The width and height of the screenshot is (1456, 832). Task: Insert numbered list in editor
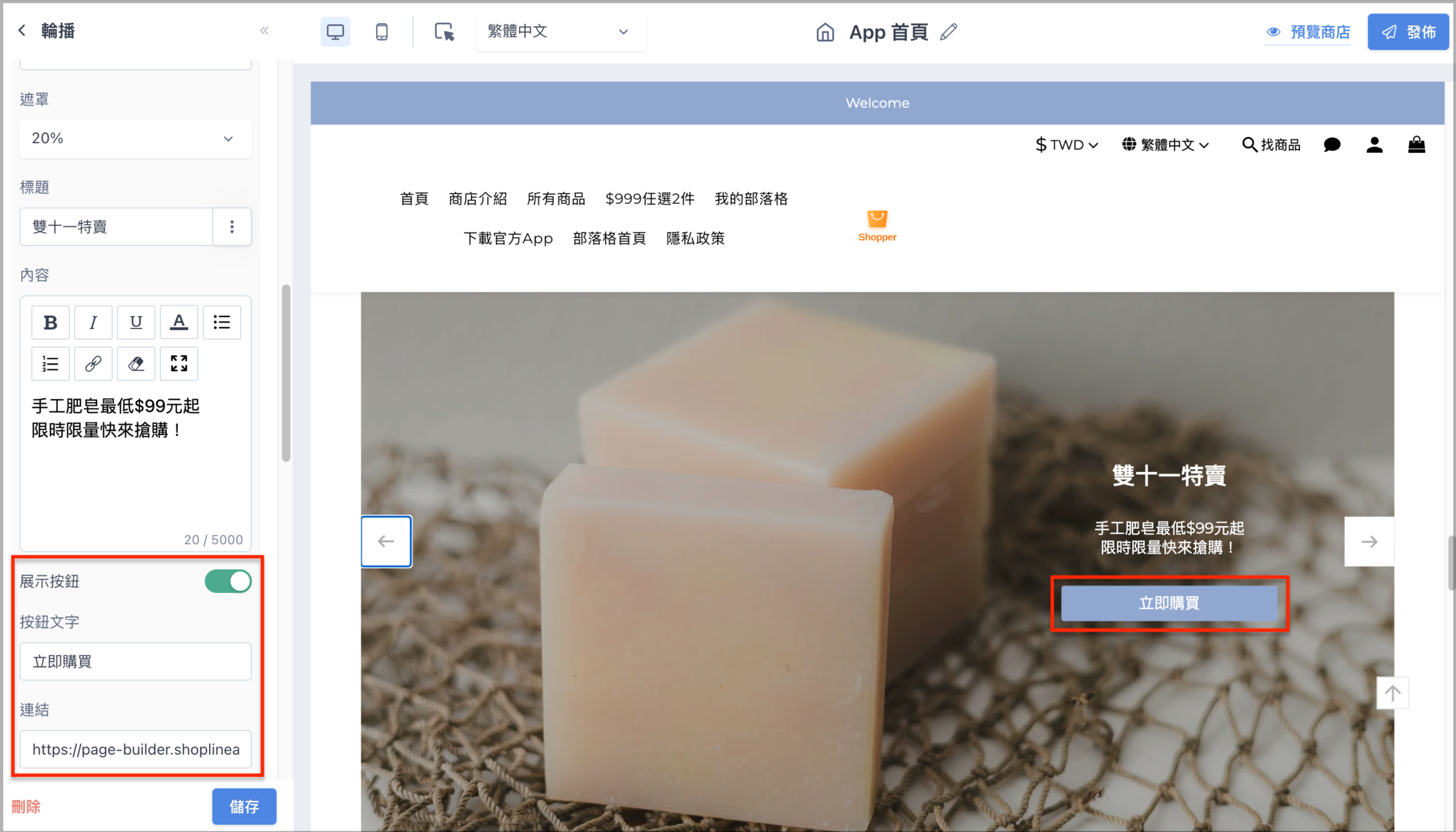50,364
